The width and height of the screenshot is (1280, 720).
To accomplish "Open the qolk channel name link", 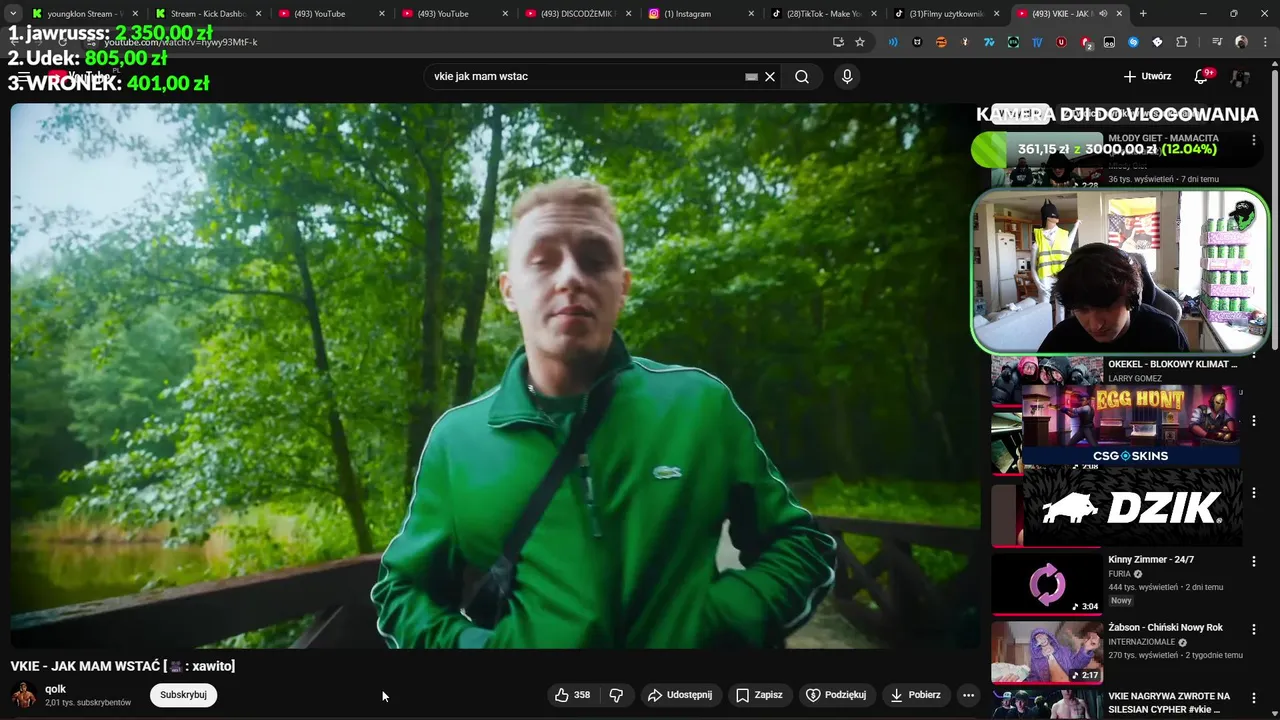I will (x=55, y=689).
